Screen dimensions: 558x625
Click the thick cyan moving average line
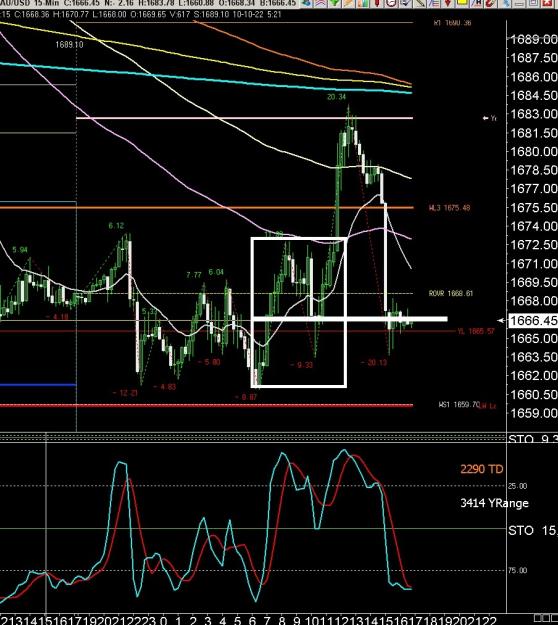[206, 79]
